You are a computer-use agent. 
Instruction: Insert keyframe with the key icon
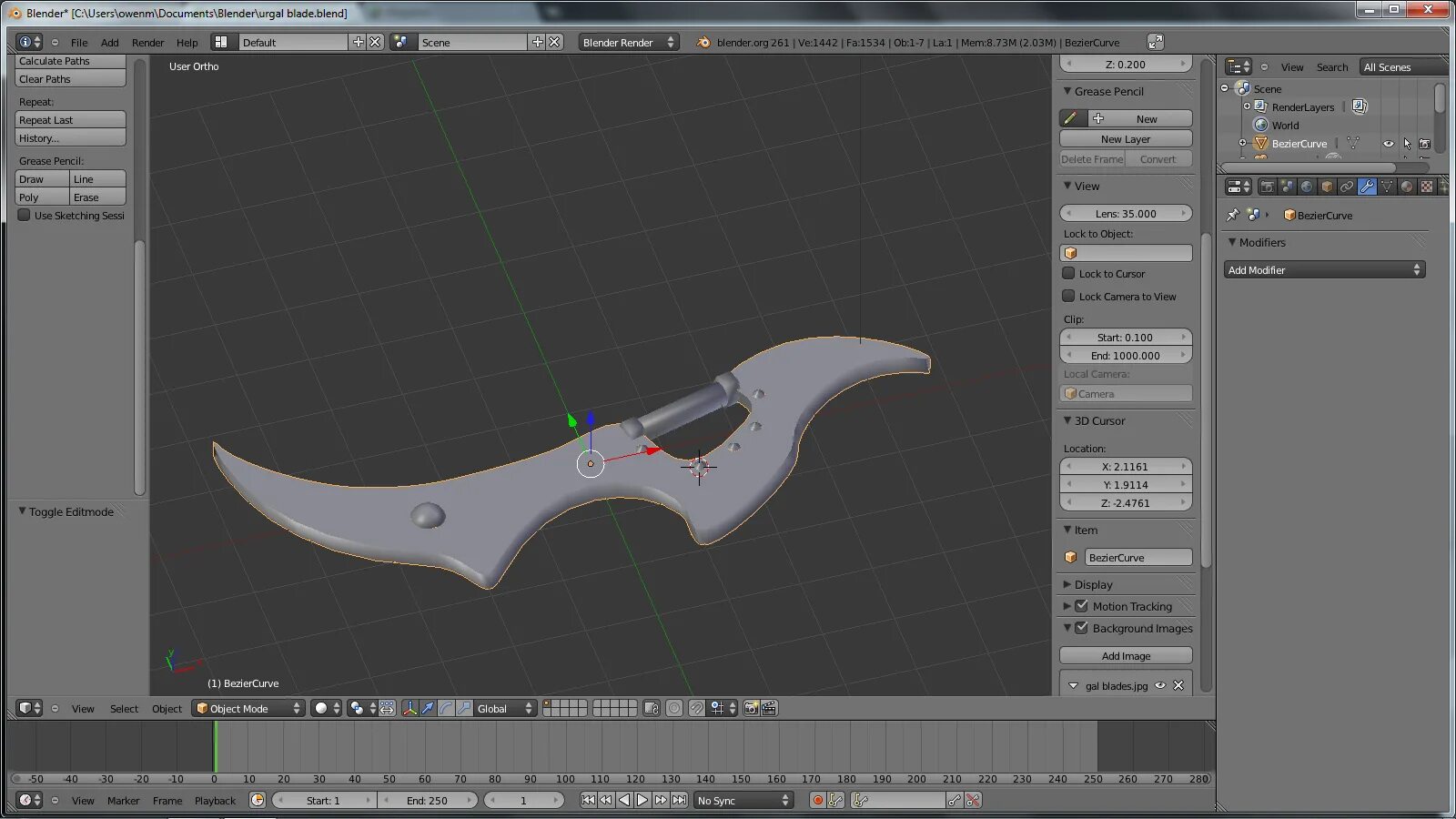click(954, 800)
